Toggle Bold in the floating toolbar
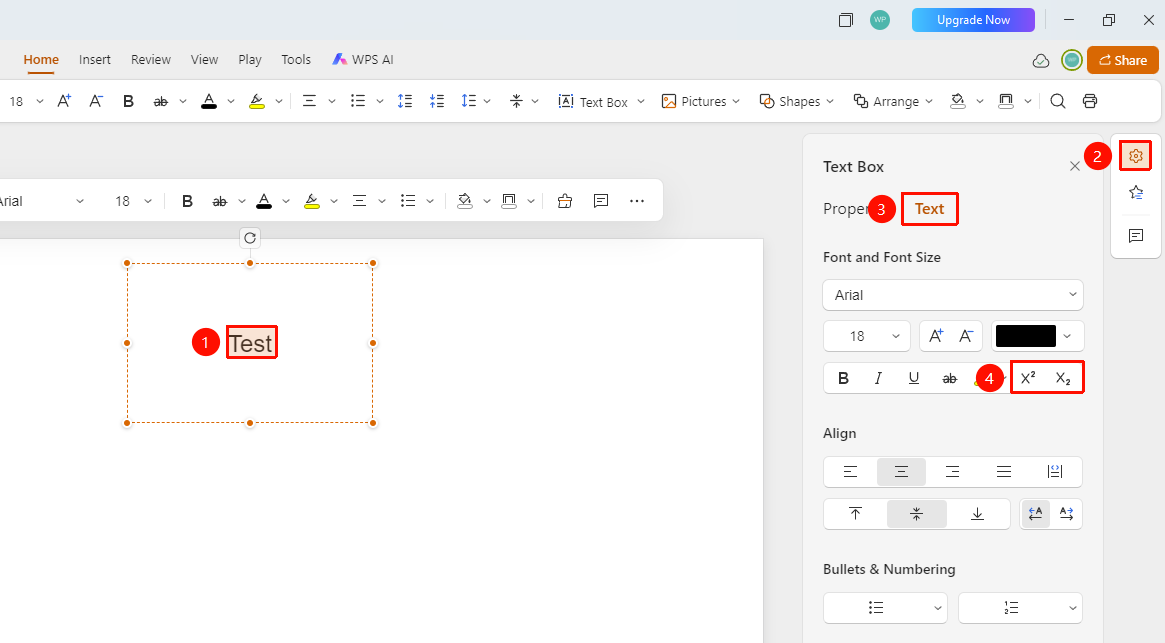The height and width of the screenshot is (643, 1165). [187, 201]
